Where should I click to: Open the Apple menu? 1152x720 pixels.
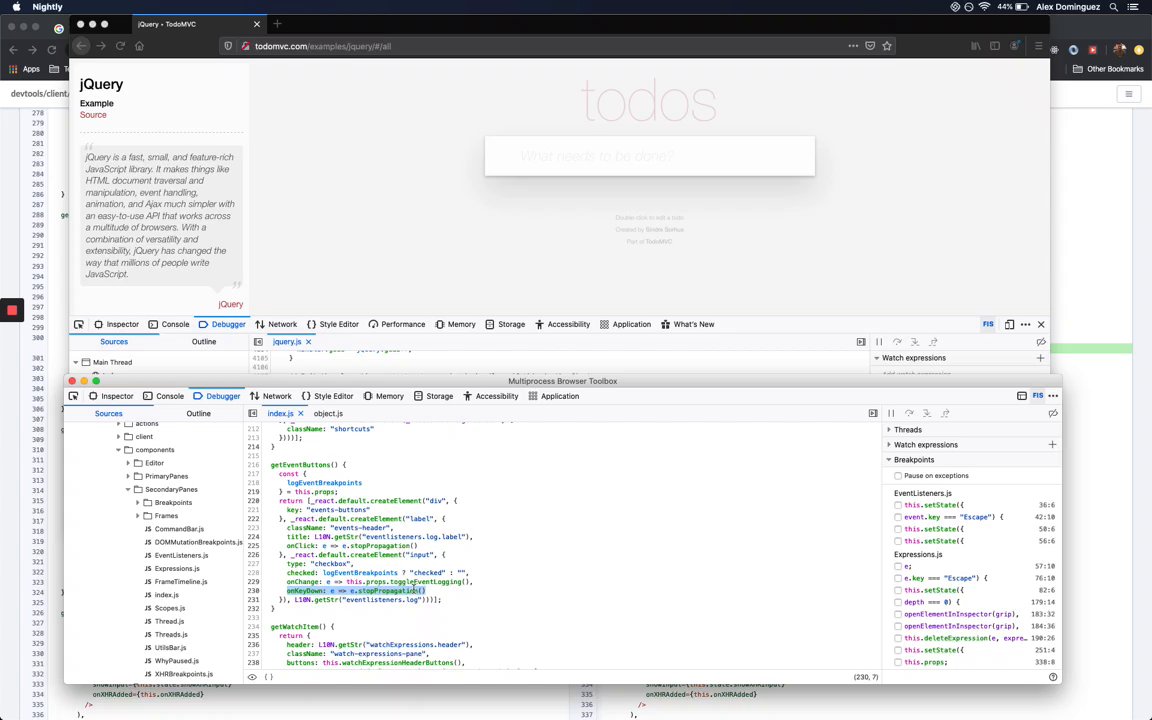click(16, 7)
